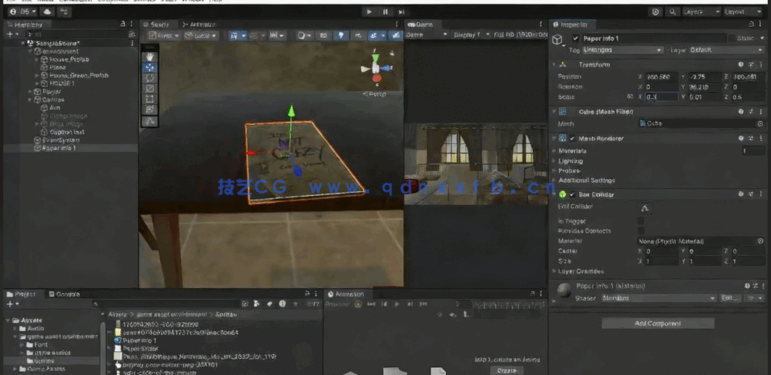771x375 pixels.
Task: Select the Inspector tab
Action: pos(573,24)
